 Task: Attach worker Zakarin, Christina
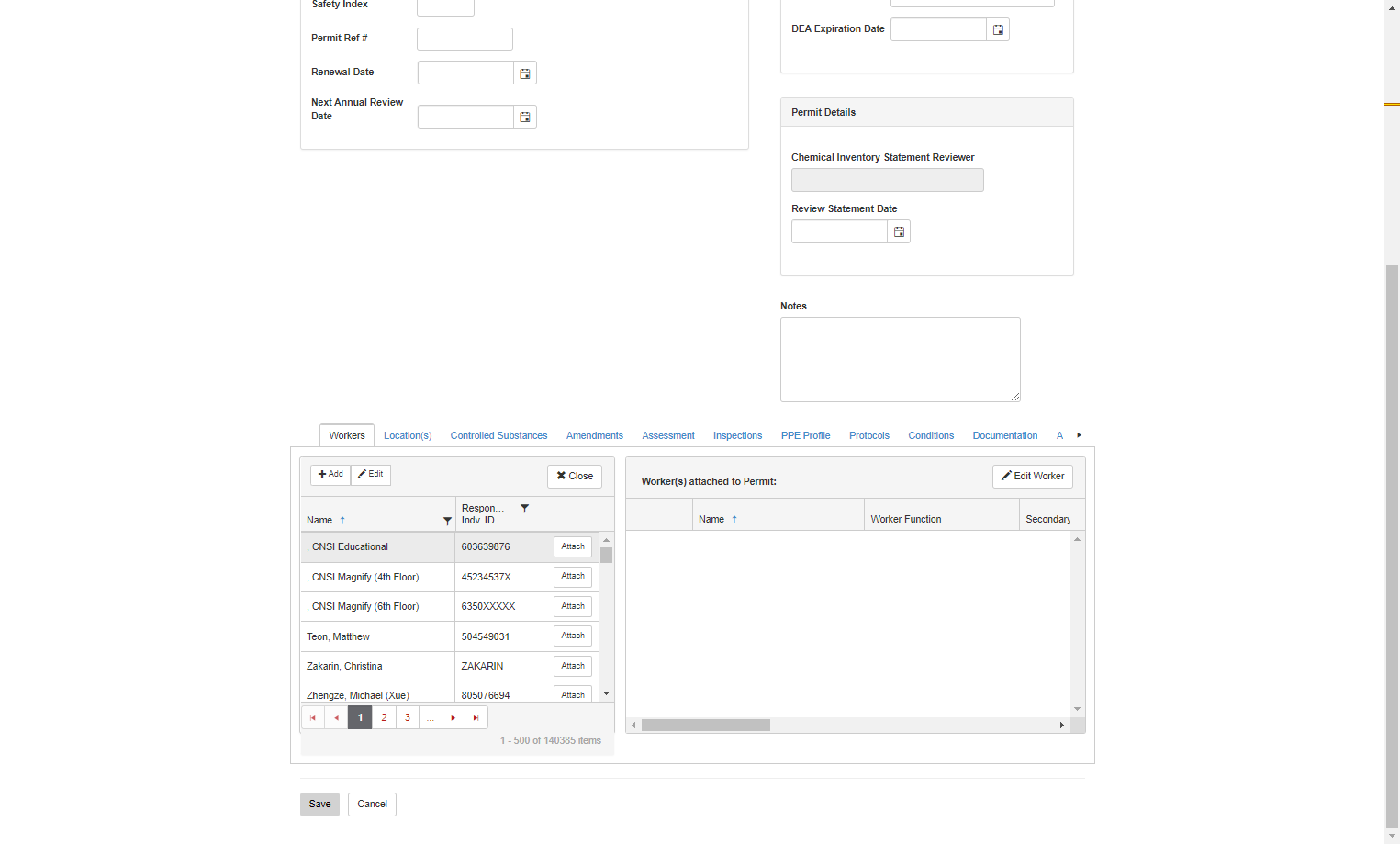pos(573,667)
